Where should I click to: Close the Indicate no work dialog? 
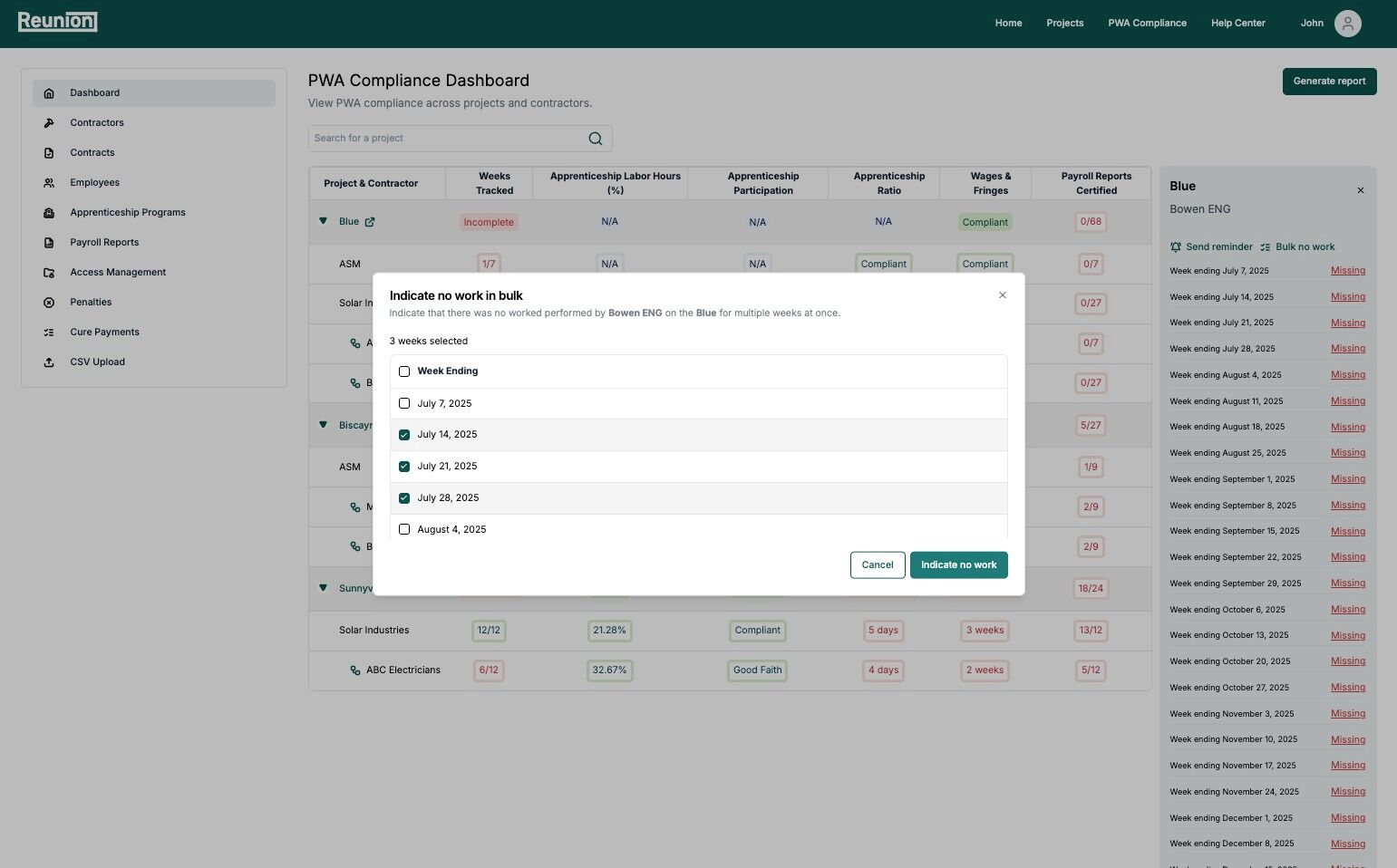(x=1003, y=295)
